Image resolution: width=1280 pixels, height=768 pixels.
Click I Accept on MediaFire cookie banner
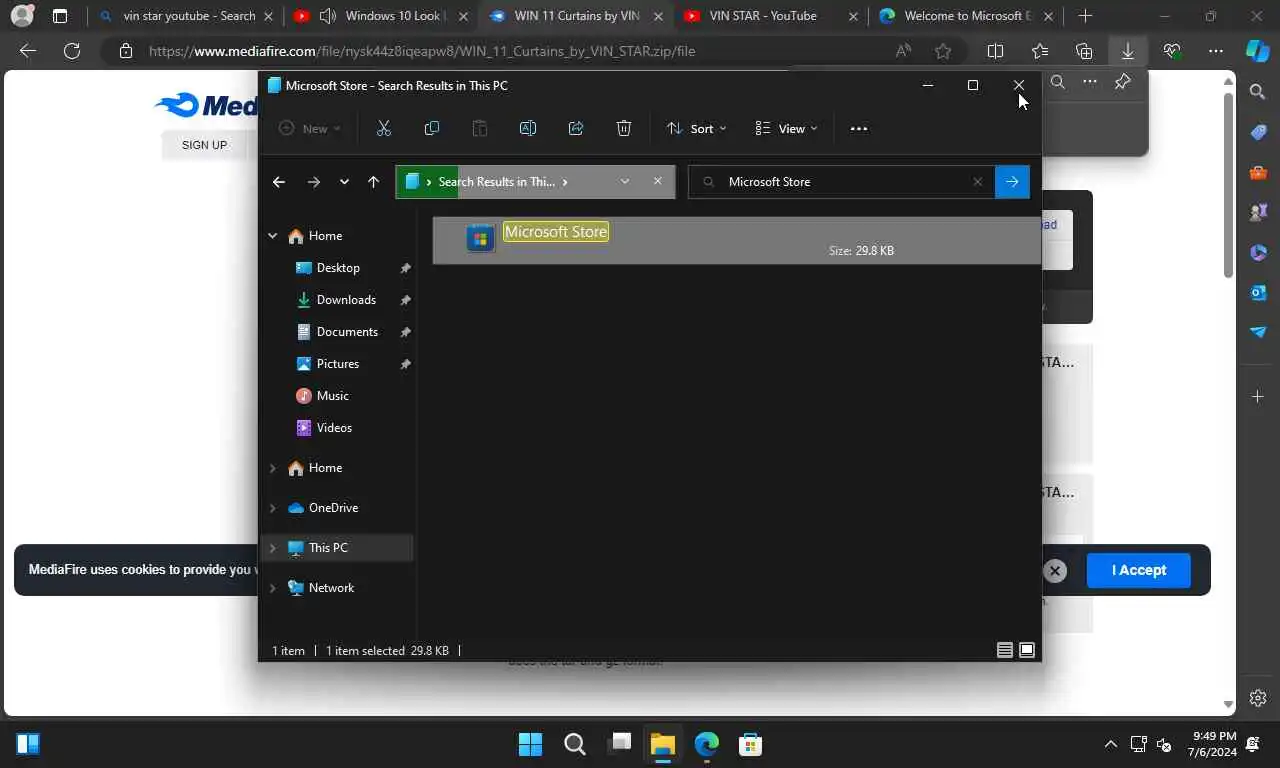coord(1139,570)
